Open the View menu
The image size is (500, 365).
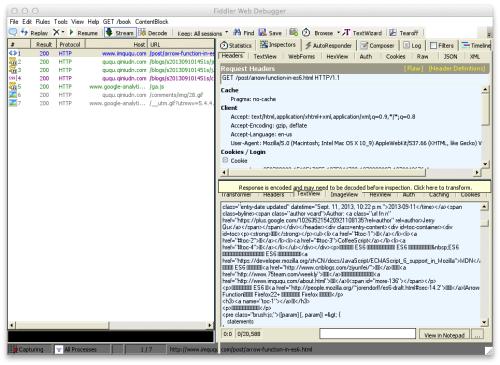77,22
